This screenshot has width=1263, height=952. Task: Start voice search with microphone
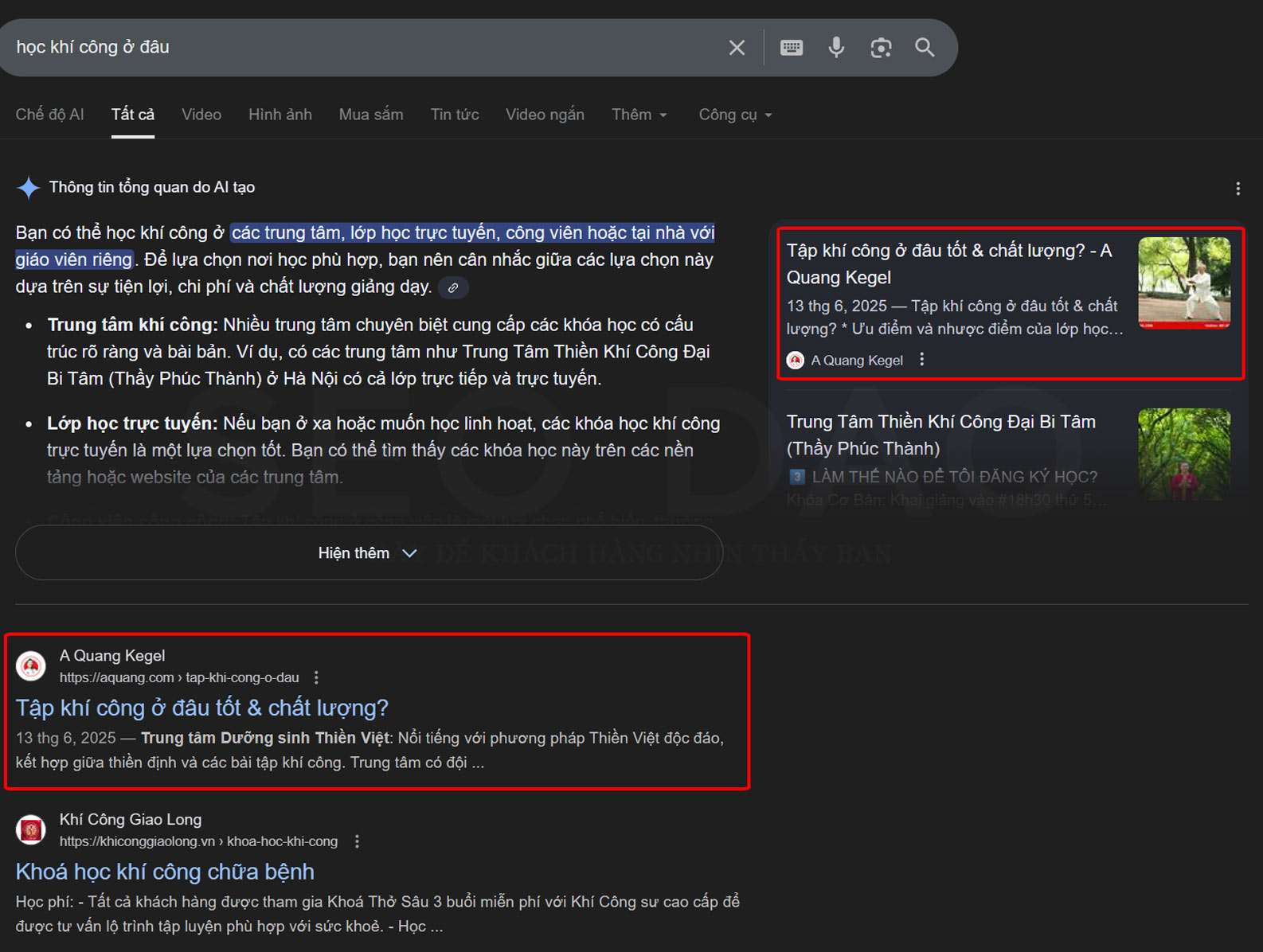[835, 48]
